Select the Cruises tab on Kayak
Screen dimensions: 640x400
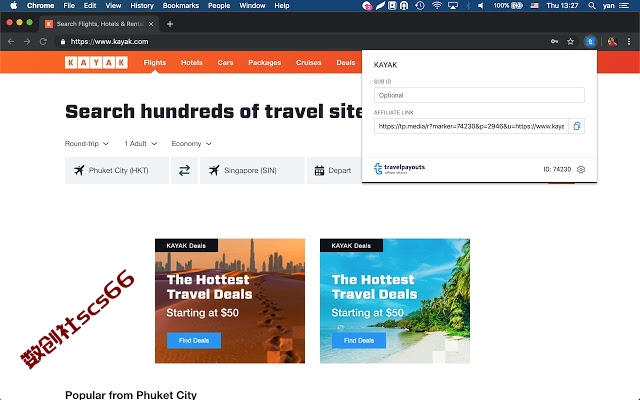click(309, 62)
